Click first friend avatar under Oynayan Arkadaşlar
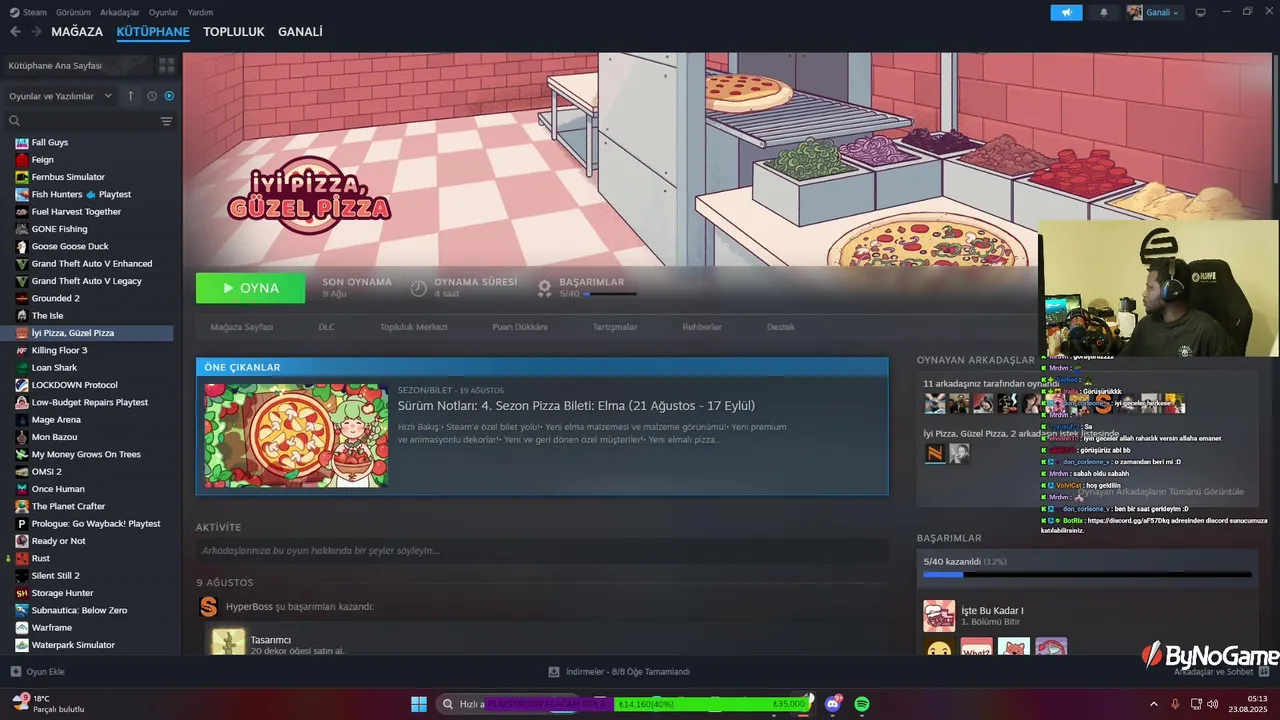 pyautogui.click(x=935, y=403)
